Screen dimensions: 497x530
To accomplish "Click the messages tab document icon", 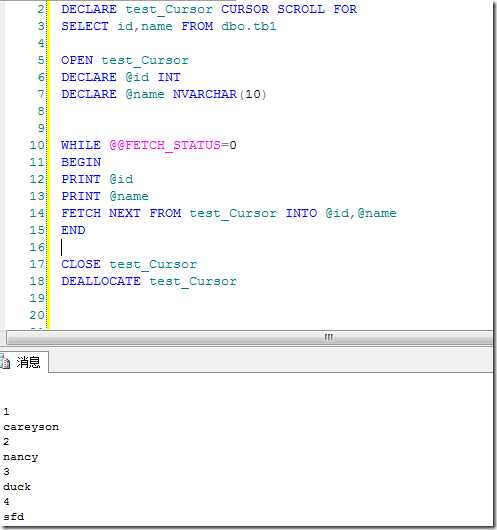I will (x=5, y=362).
